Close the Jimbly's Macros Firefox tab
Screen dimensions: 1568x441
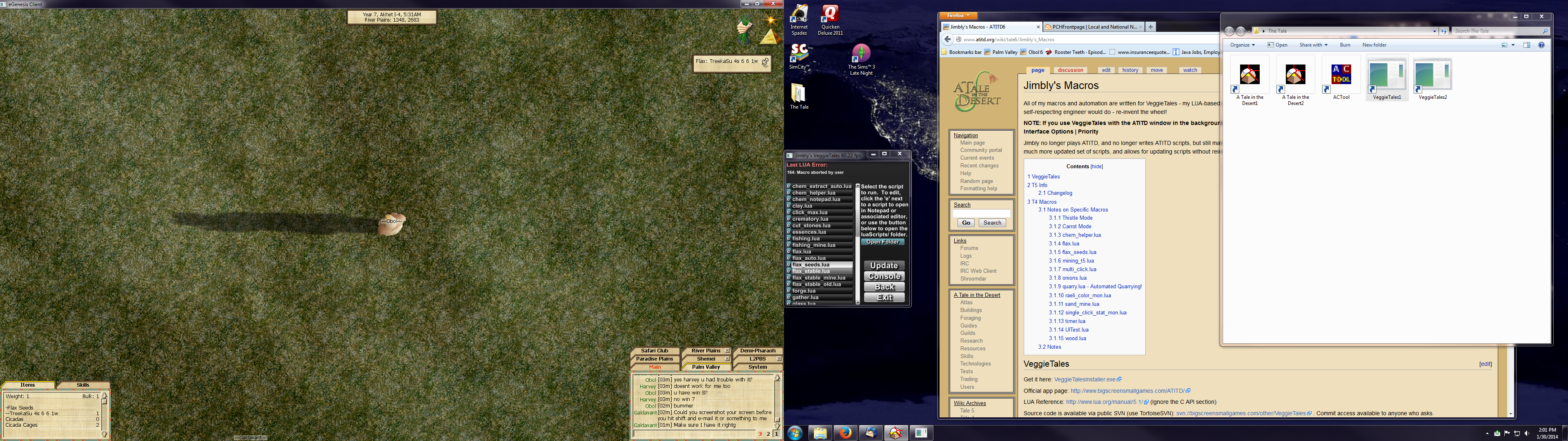pos(1038,27)
